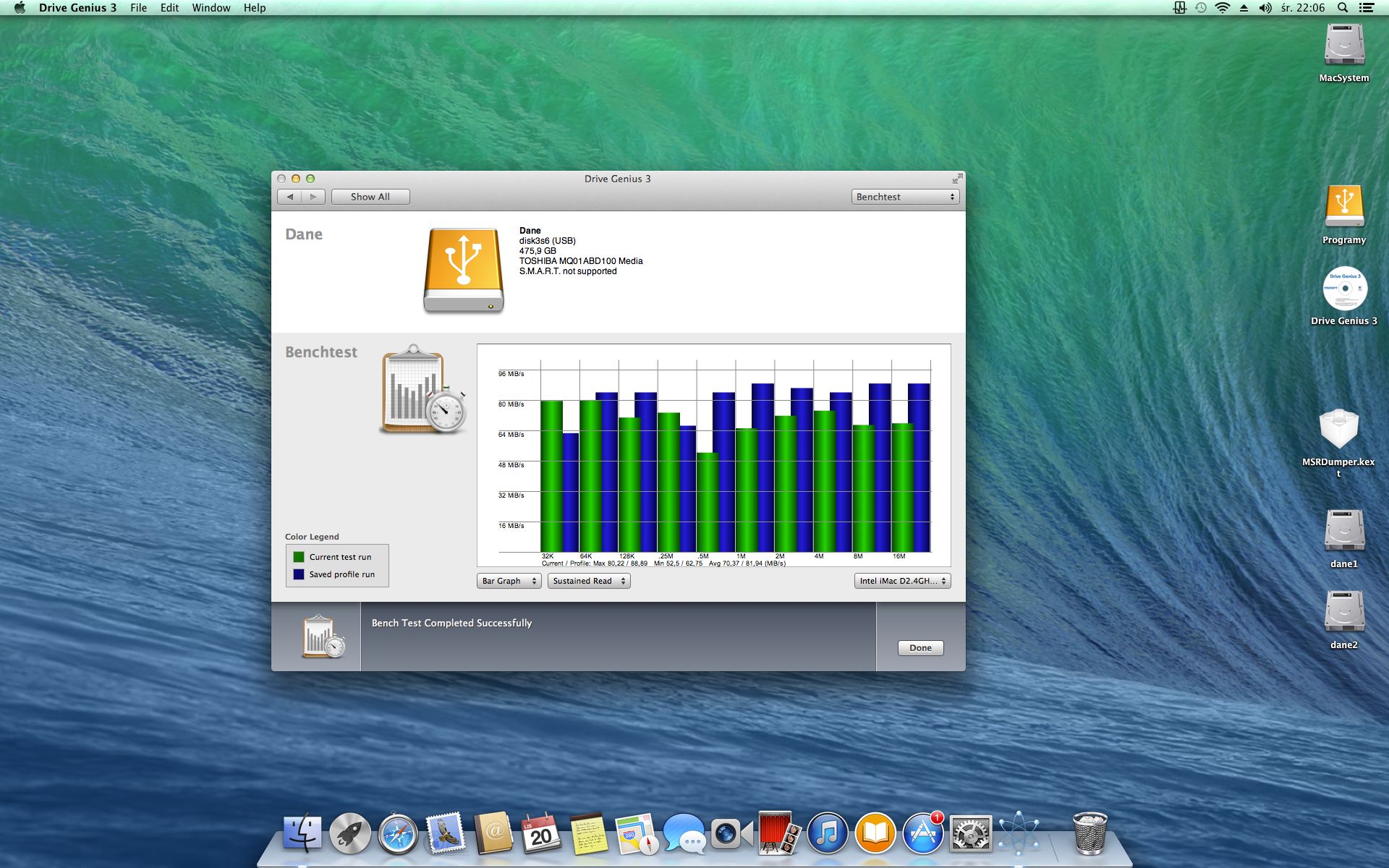The height and width of the screenshot is (868, 1389).
Task: Click the 'Bench Test Completed Successfully' message
Action: point(451,623)
